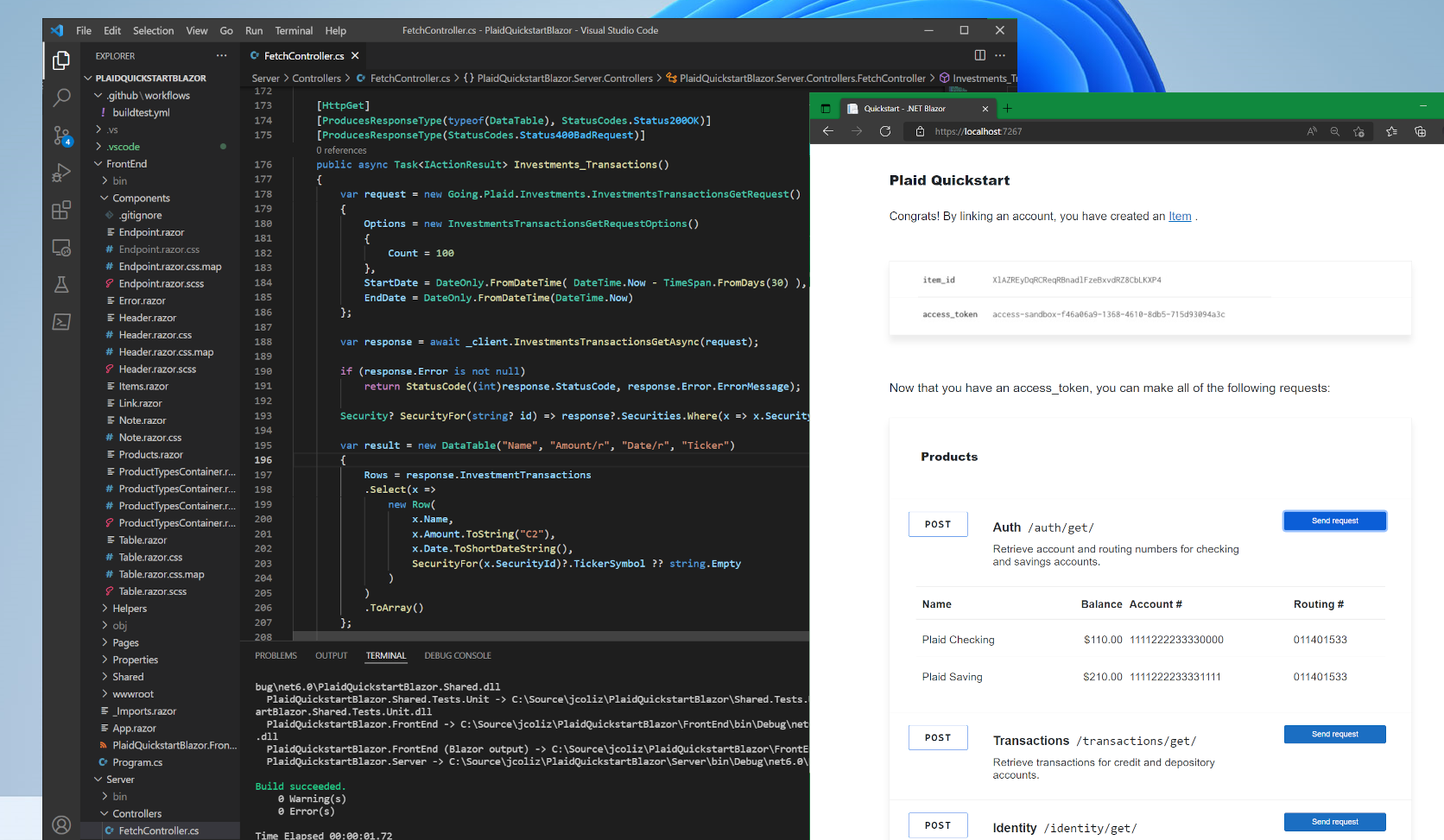The width and height of the screenshot is (1444, 840).
Task: Open the Accounts icon in VS Code
Action: point(61,824)
